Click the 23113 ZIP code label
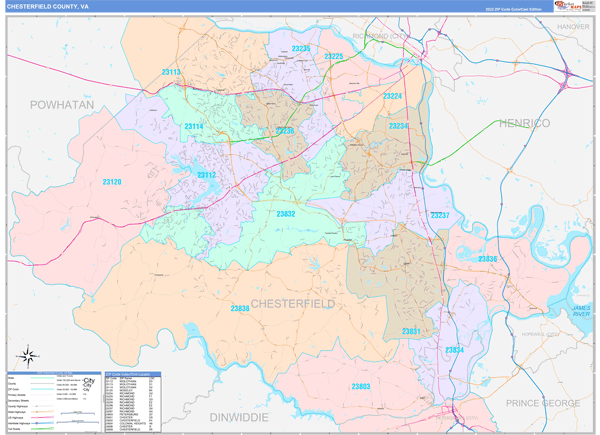The height and width of the screenshot is (435, 600). pyautogui.click(x=171, y=72)
